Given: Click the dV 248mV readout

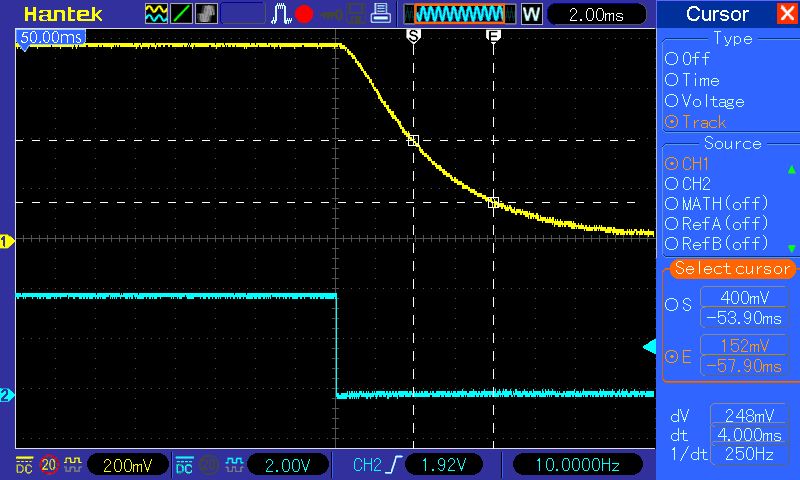Looking at the screenshot, I should pos(749,416).
